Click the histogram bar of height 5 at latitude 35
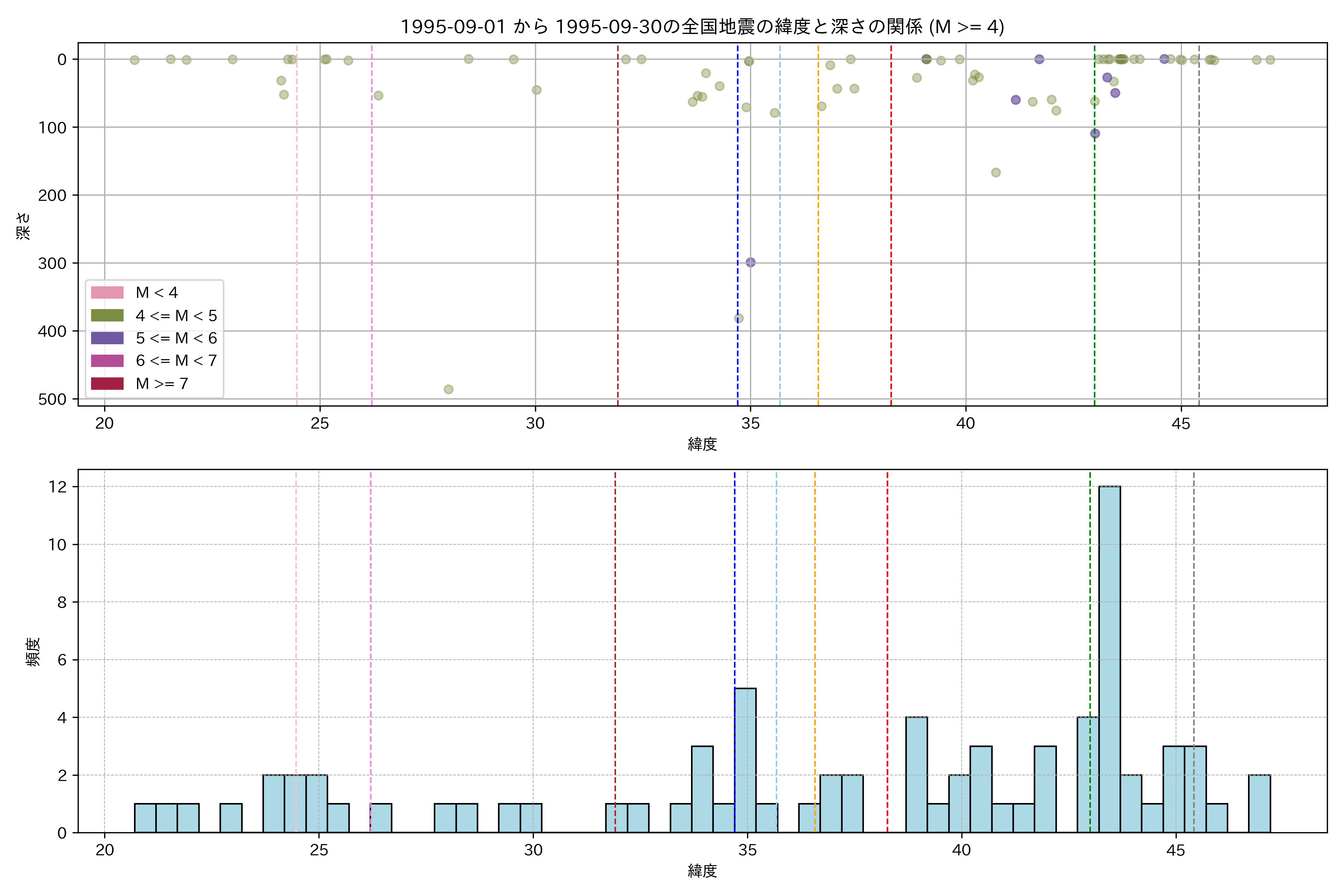Viewport: 1344px width, 896px height. [745, 760]
